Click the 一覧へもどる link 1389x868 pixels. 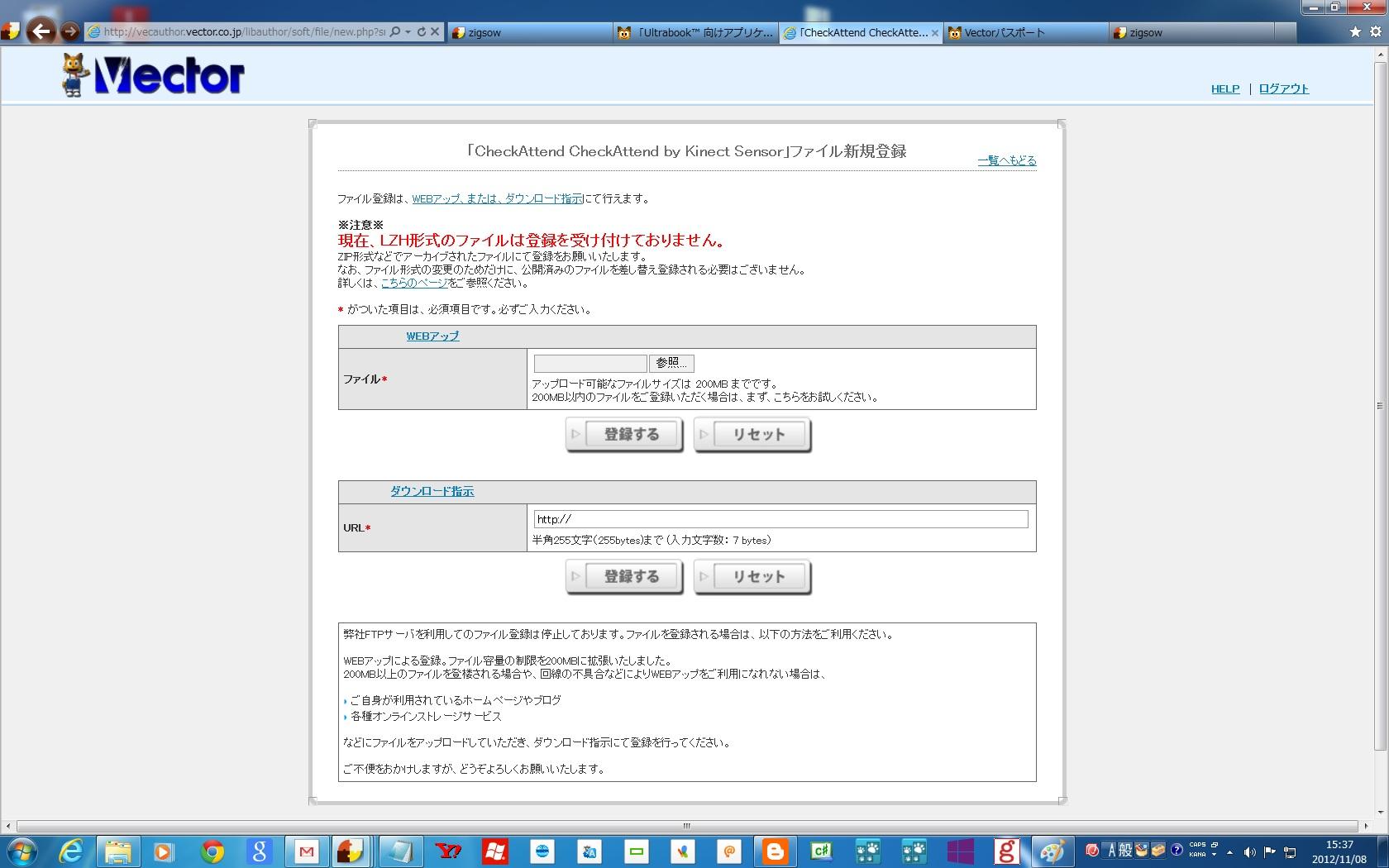(x=1007, y=160)
